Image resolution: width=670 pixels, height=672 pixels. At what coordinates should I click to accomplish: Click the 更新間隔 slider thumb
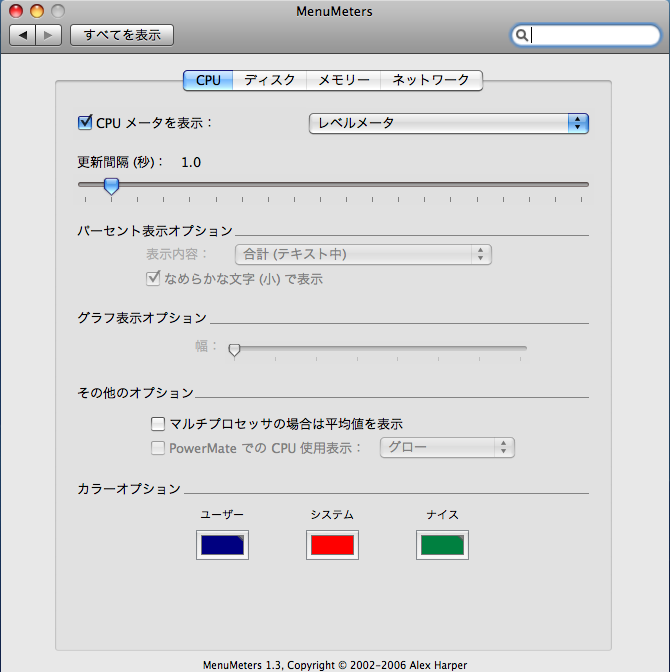click(111, 186)
